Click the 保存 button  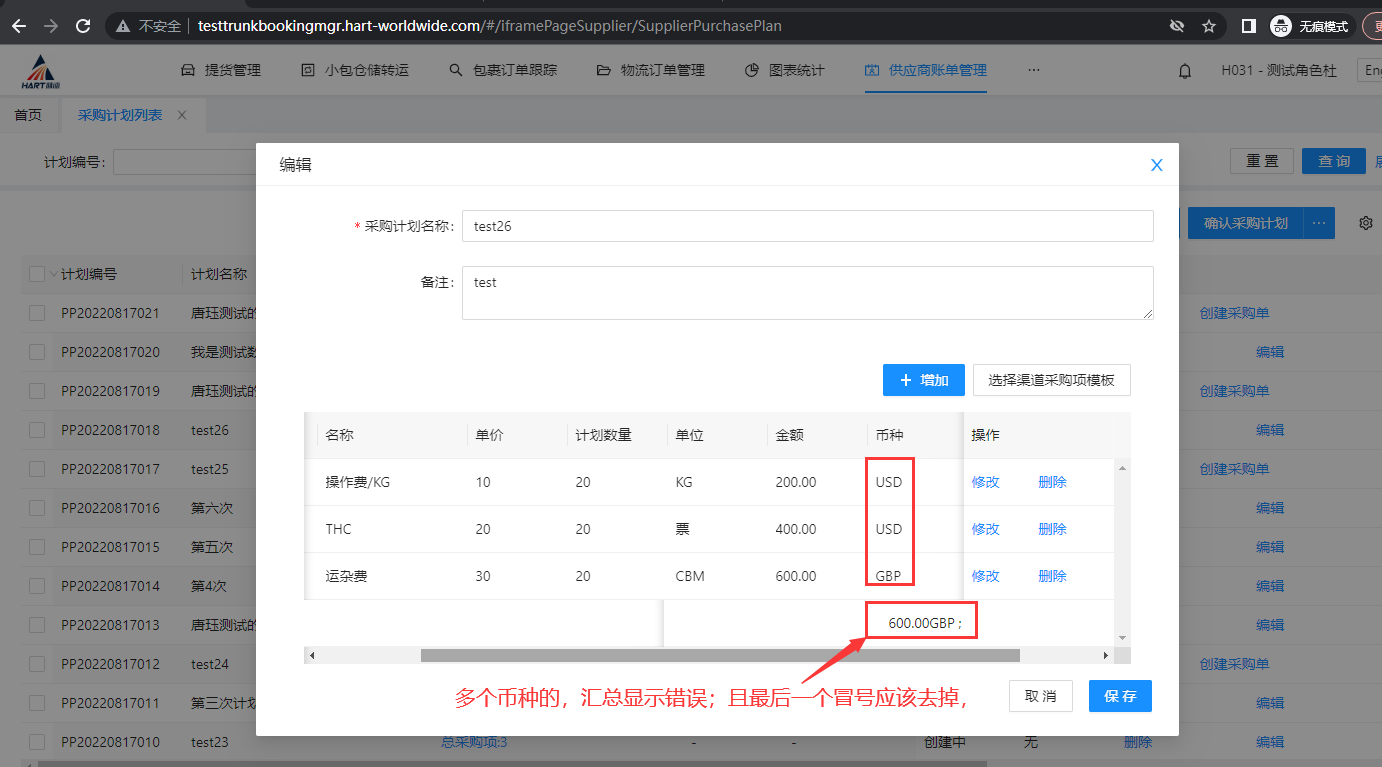click(1120, 696)
